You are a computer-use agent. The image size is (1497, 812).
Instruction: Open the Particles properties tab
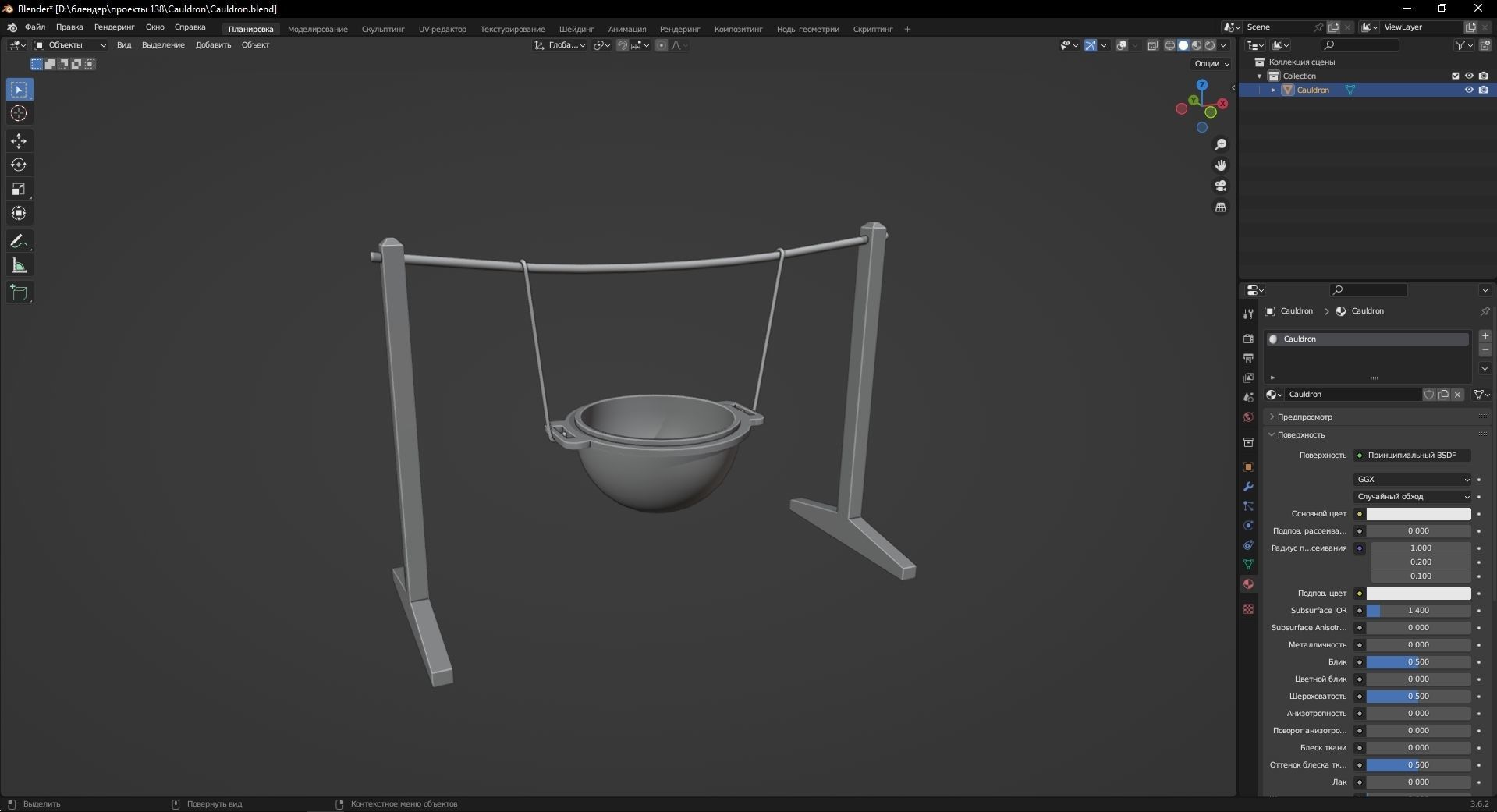point(1248,505)
